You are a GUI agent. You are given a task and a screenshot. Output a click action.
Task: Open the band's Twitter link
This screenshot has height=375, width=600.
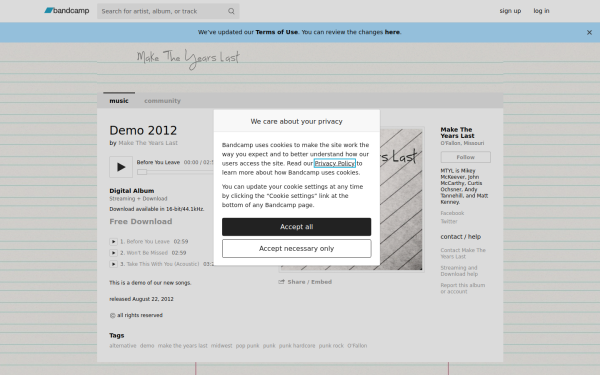[x=449, y=221]
